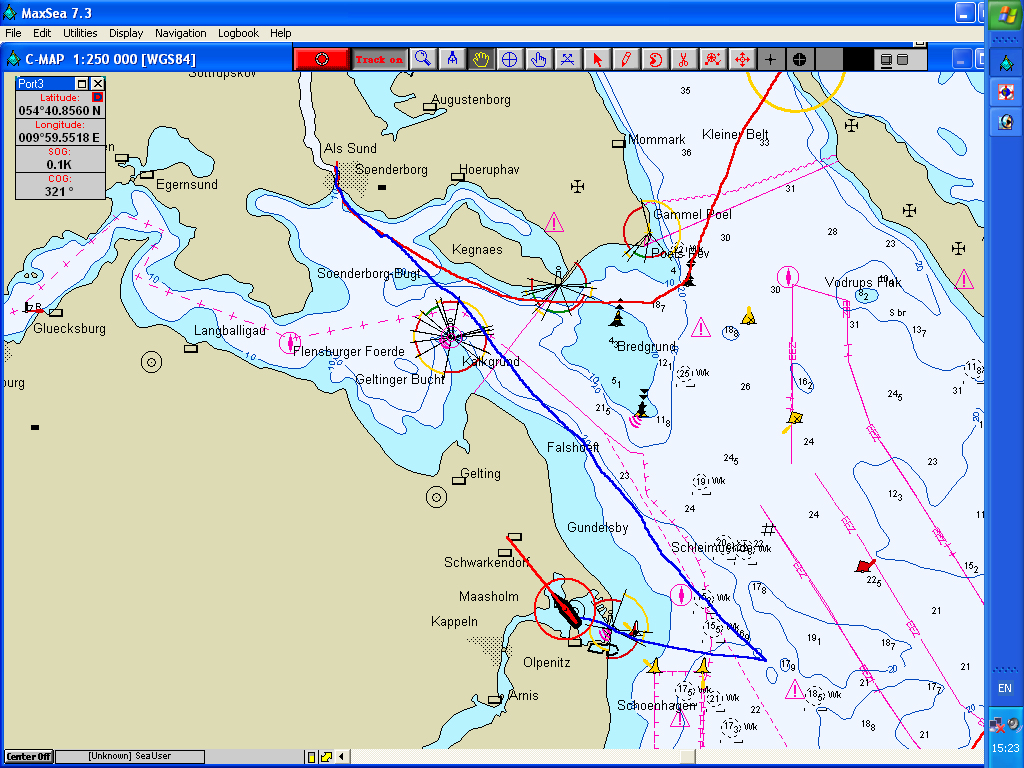Select the red arrow pointer tool

tap(597, 59)
